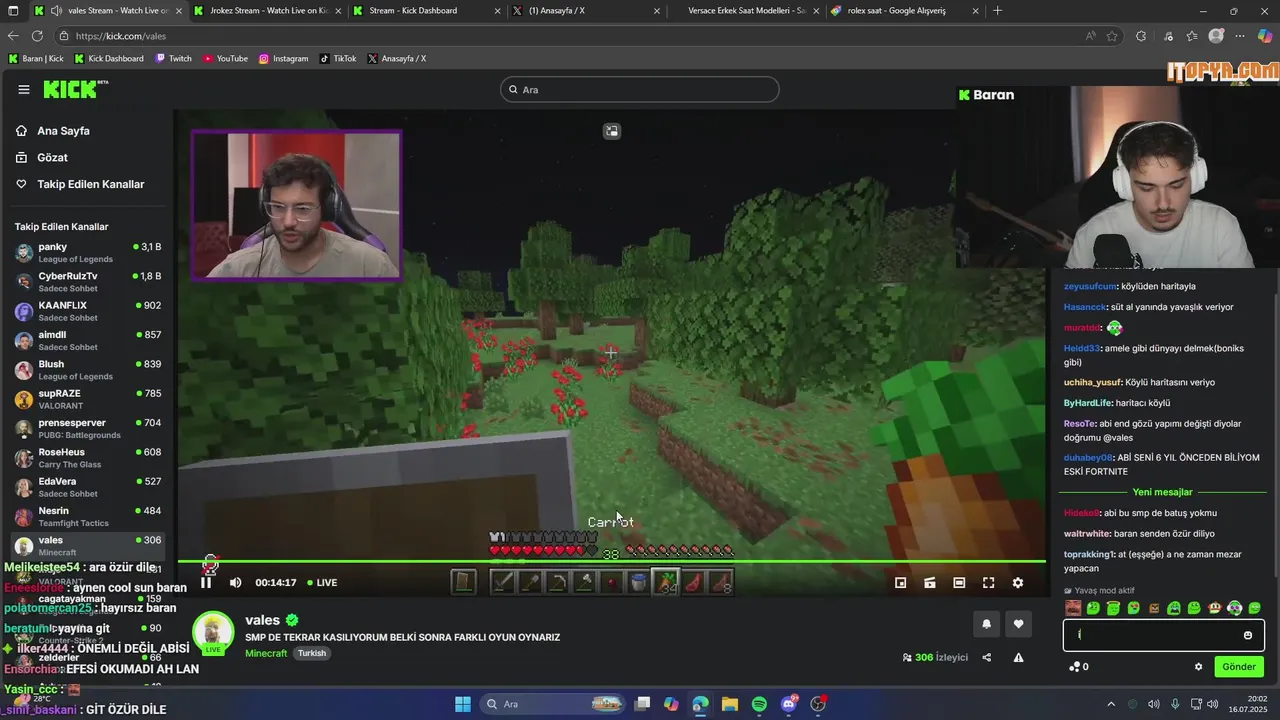Click the Gönder send button
Screen dimensions: 1280x720
1238,667
